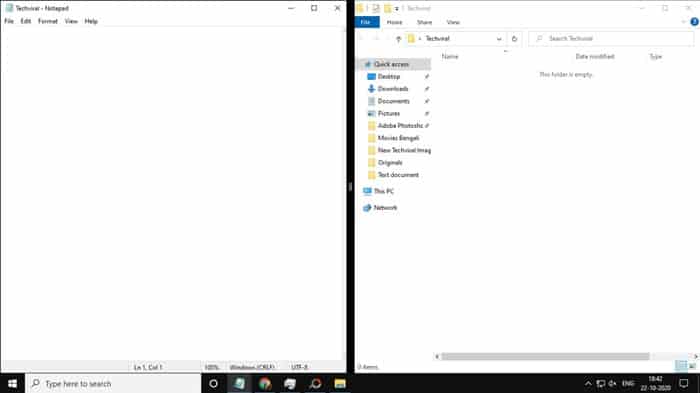Click the ENG language indicator
The height and width of the screenshot is (393, 700).
(628, 384)
